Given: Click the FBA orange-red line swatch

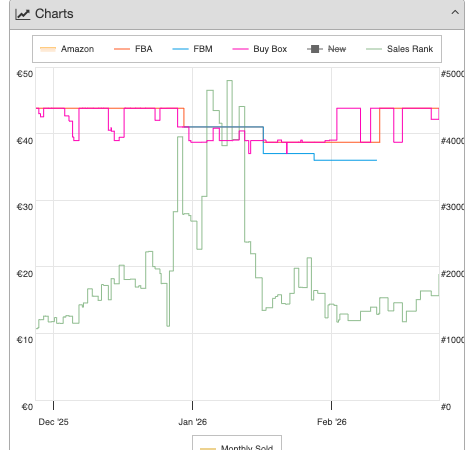Looking at the screenshot, I should click(122, 49).
